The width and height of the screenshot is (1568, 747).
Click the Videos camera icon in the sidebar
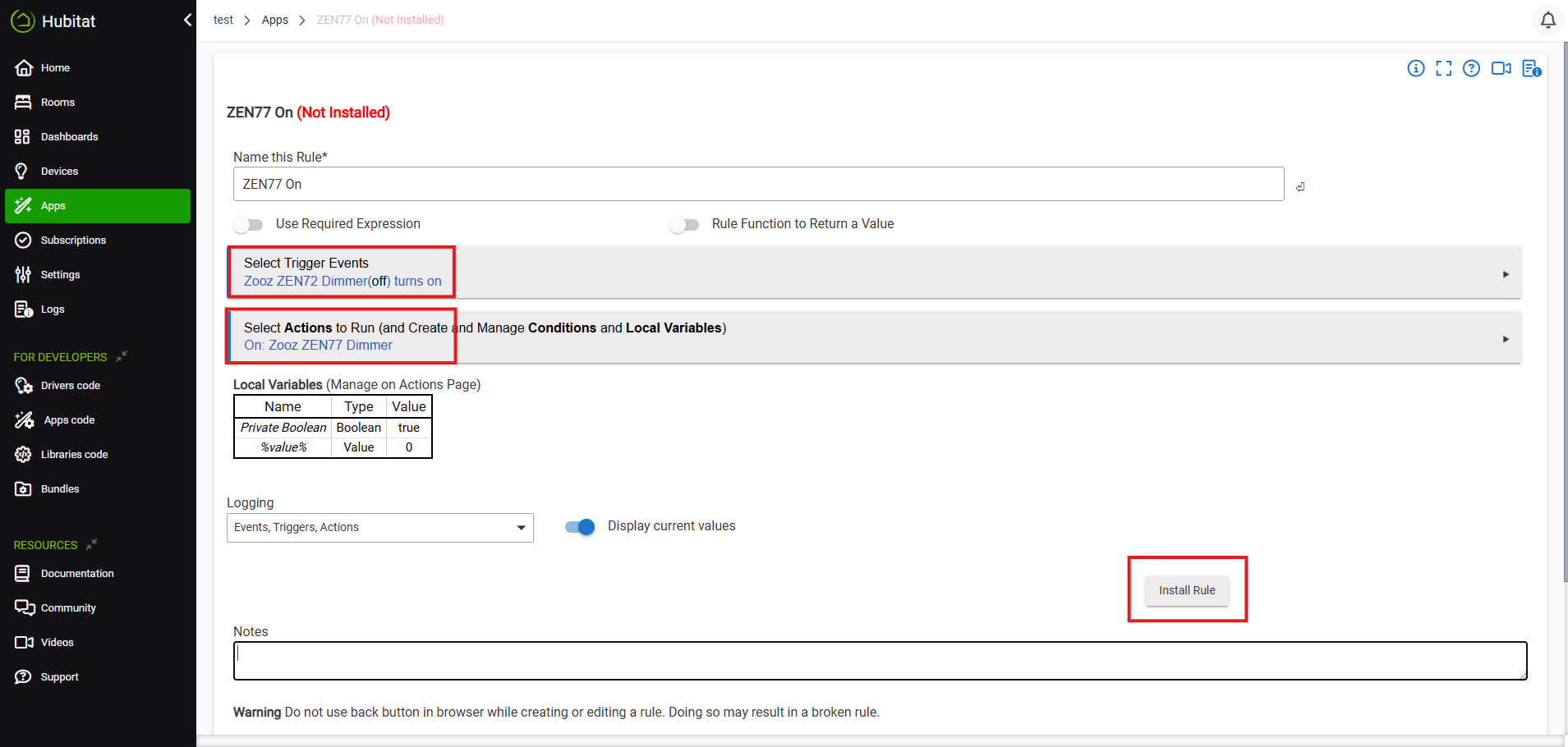(x=24, y=643)
